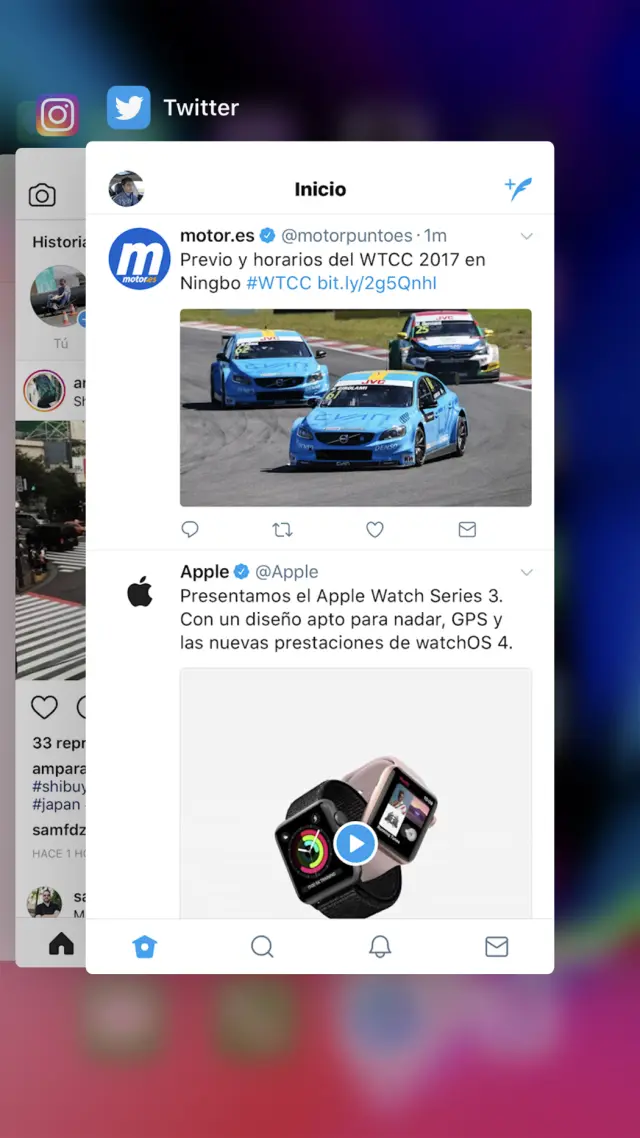
Task: Open the search tab in Twitter
Action: click(x=262, y=946)
